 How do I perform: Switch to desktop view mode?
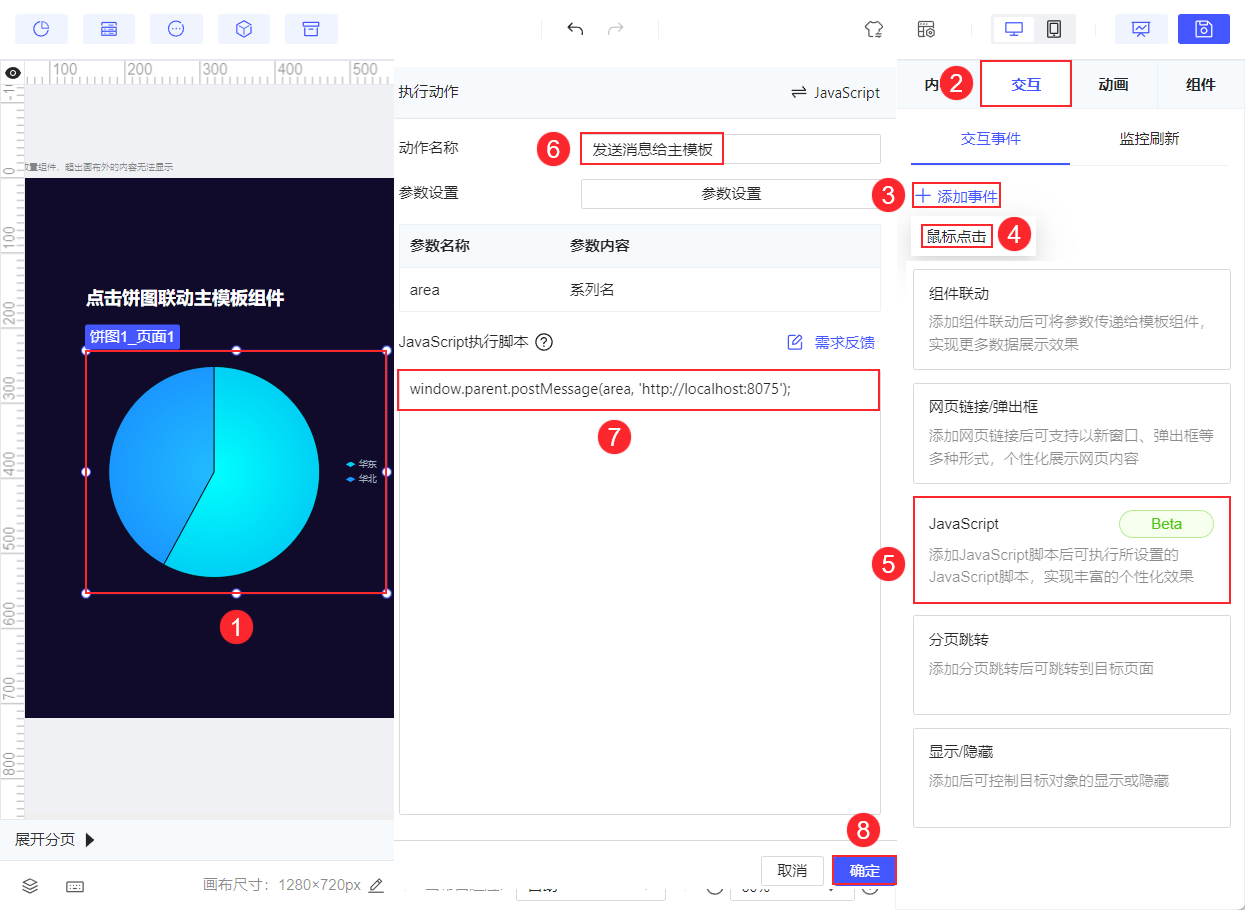point(1014,29)
